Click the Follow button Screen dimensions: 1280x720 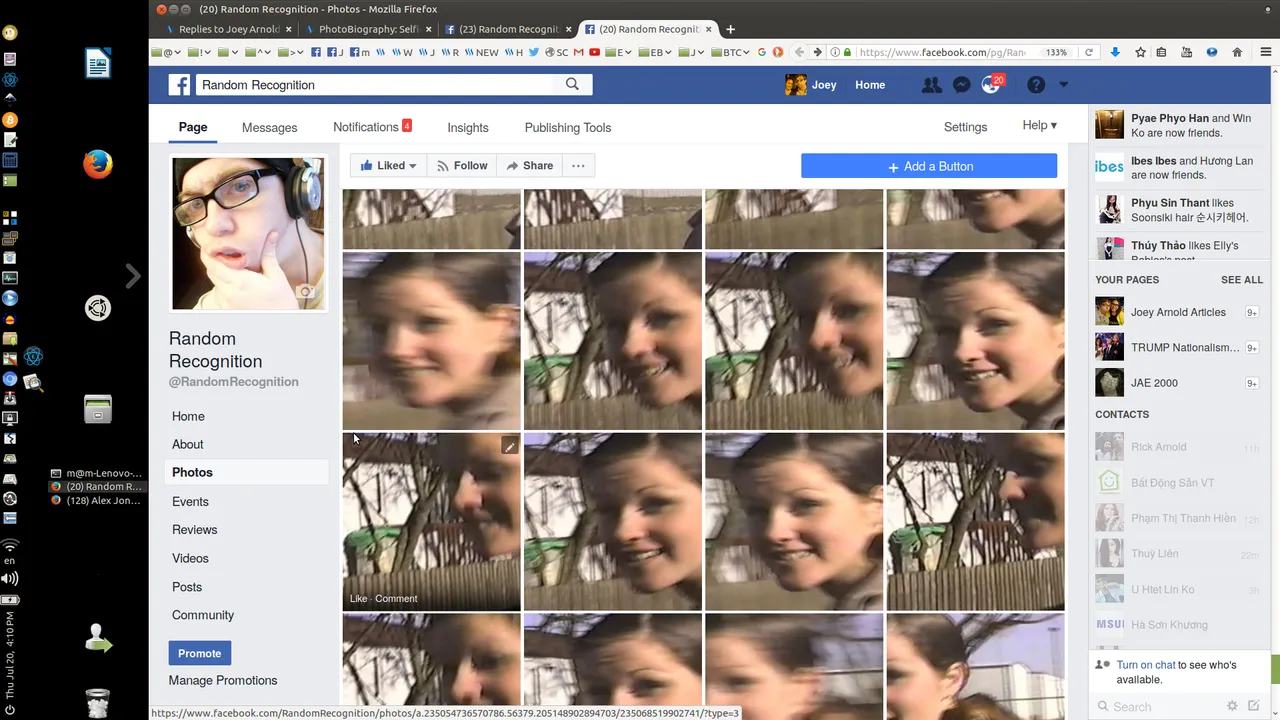(x=461, y=166)
